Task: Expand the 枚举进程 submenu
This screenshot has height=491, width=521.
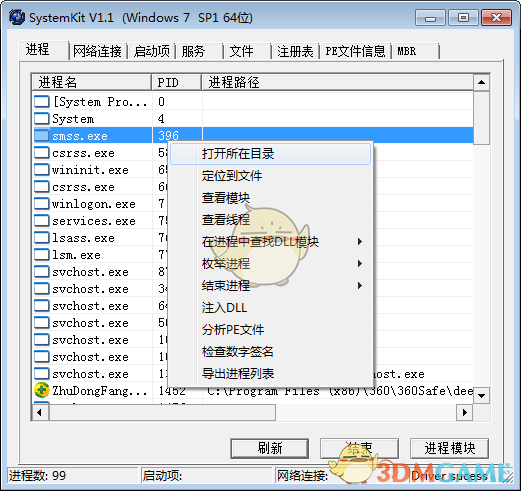Action: pos(270,264)
